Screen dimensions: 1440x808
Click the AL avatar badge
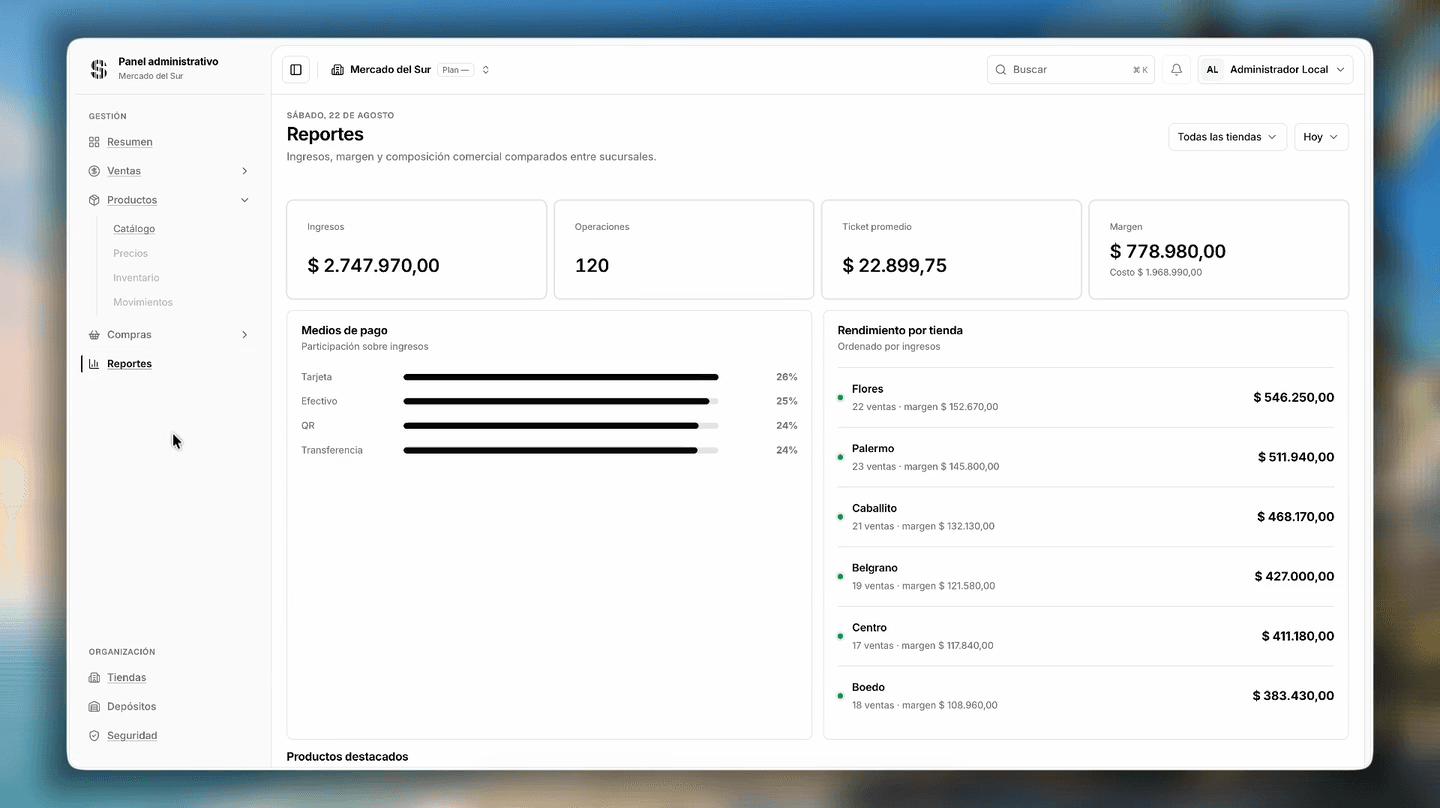pyautogui.click(x=1212, y=70)
